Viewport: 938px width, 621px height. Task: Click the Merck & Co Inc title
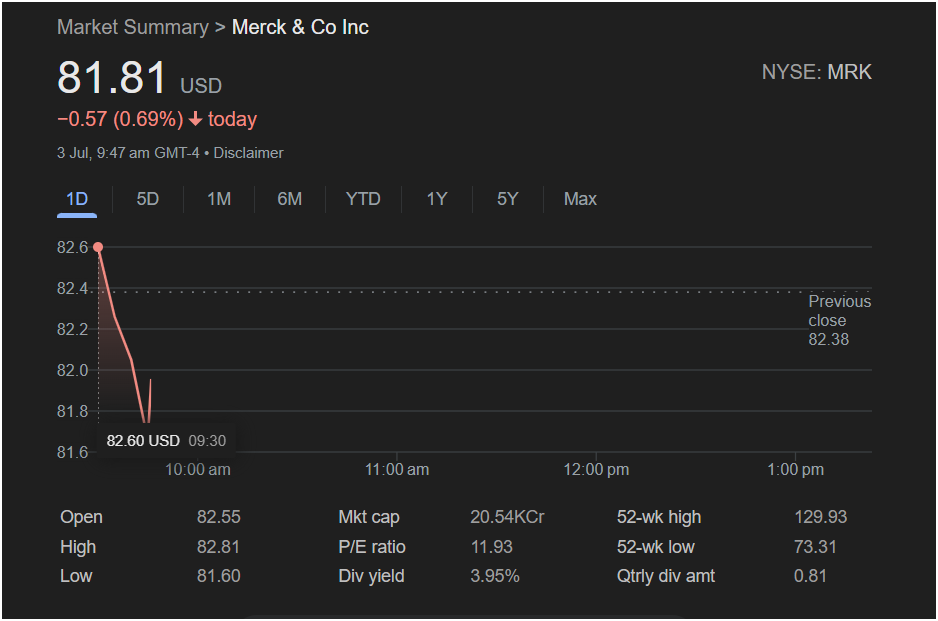(300, 27)
